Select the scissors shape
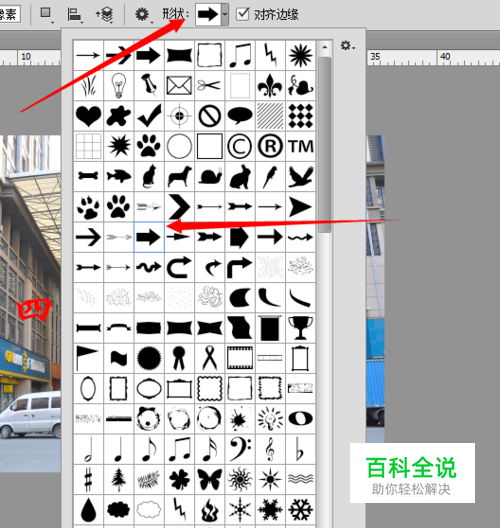 pyautogui.click(x=209, y=86)
